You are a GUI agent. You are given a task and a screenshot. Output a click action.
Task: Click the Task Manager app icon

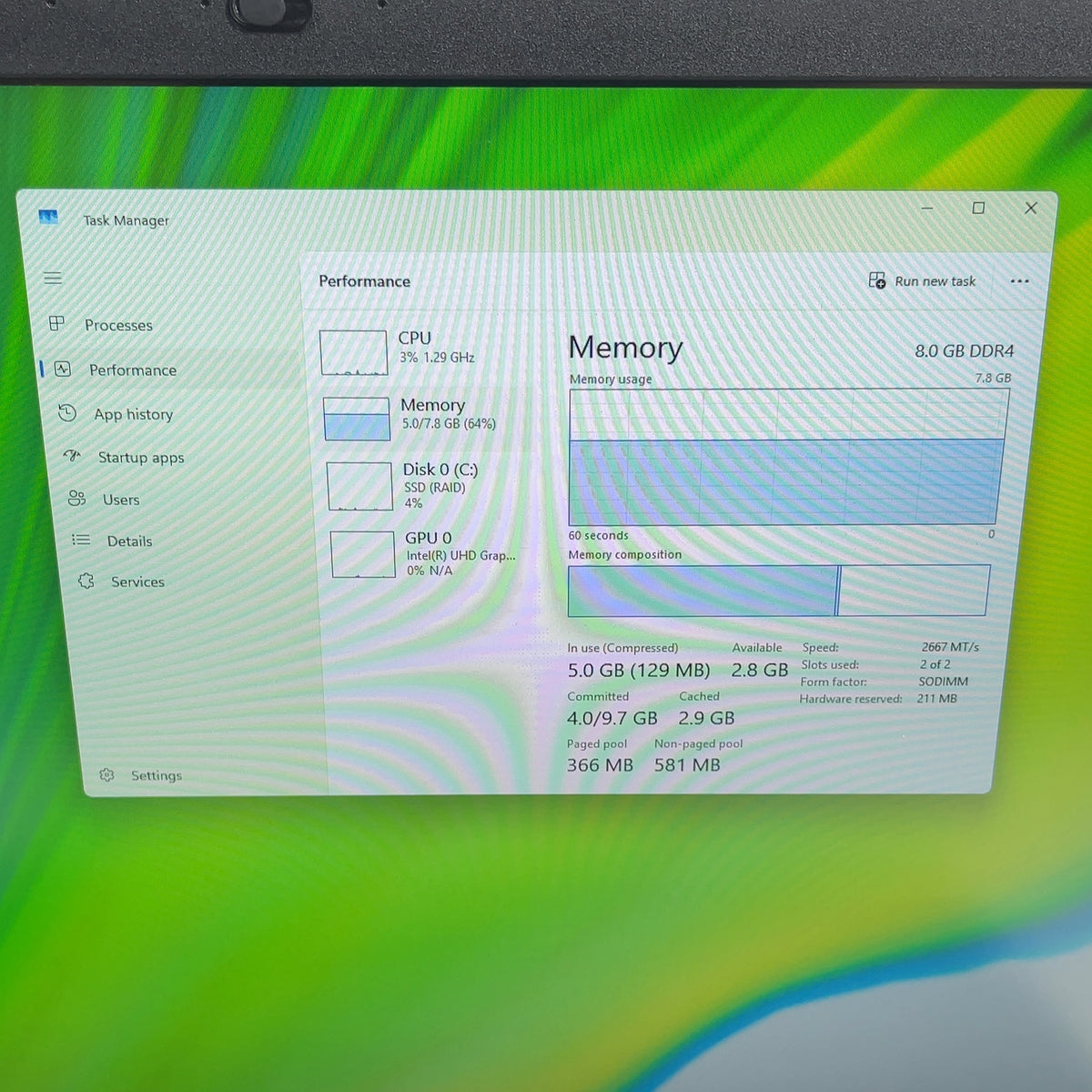coord(48,217)
